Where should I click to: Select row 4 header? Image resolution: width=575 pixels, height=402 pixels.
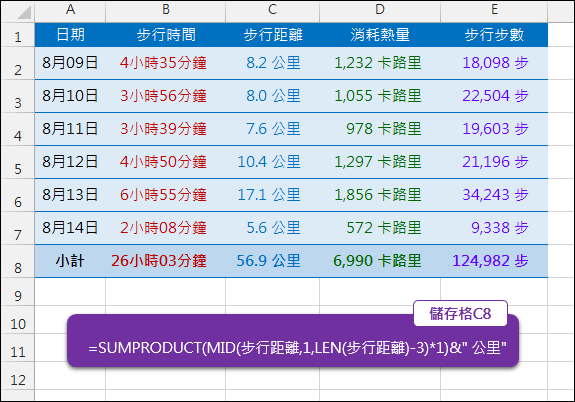[x=18, y=129]
